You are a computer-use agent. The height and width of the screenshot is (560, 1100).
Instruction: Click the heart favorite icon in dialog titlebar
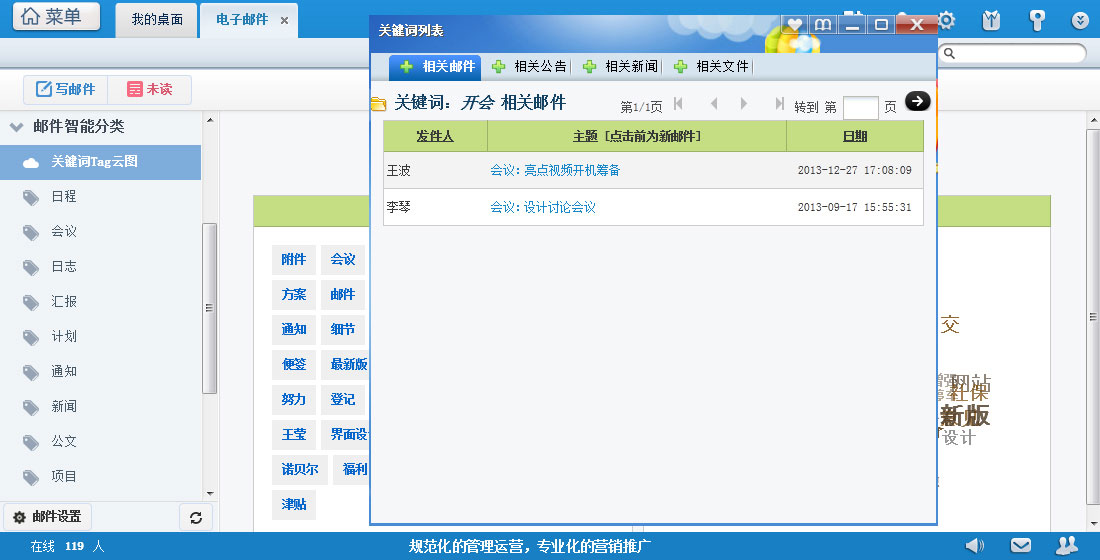tap(794, 24)
